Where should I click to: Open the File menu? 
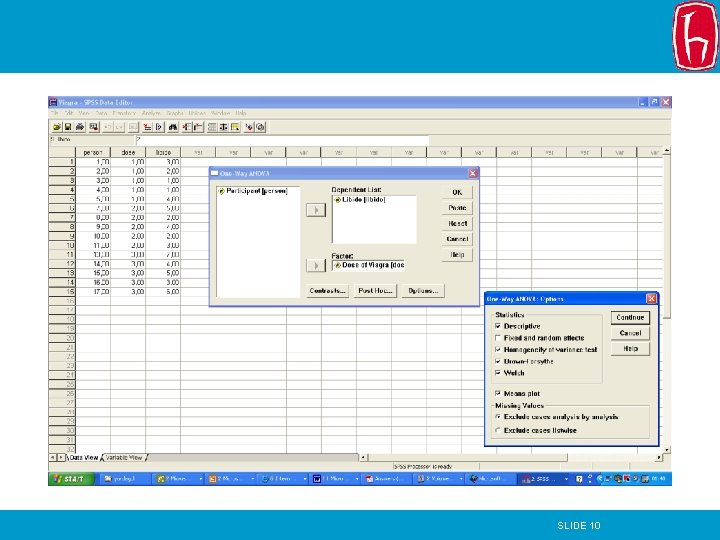coord(55,113)
